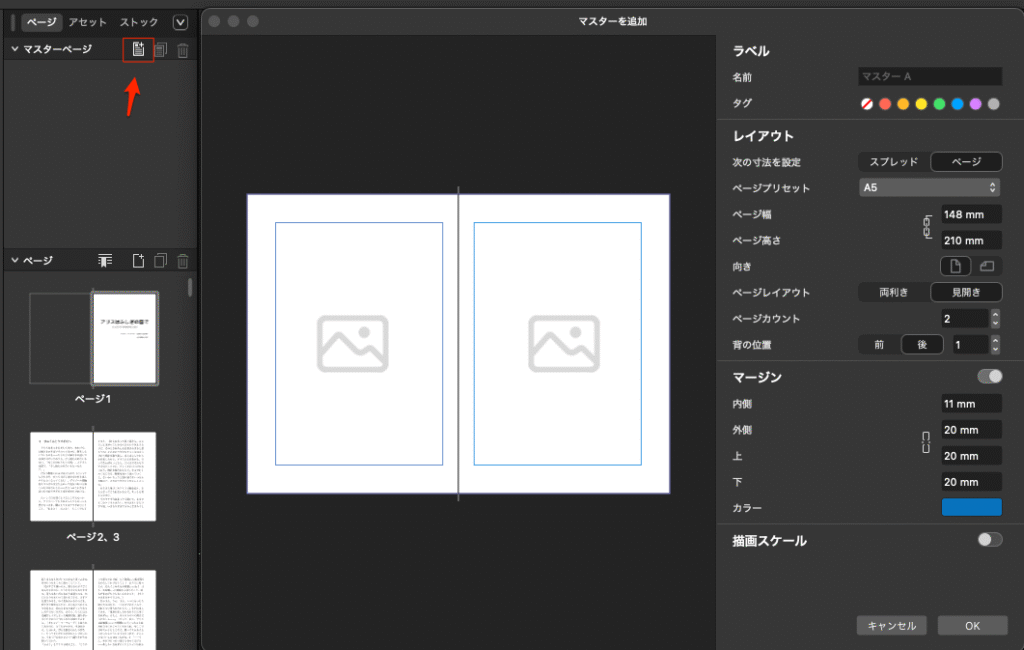Click the delete master page trash icon
The width and height of the screenshot is (1024, 650).
(182, 50)
